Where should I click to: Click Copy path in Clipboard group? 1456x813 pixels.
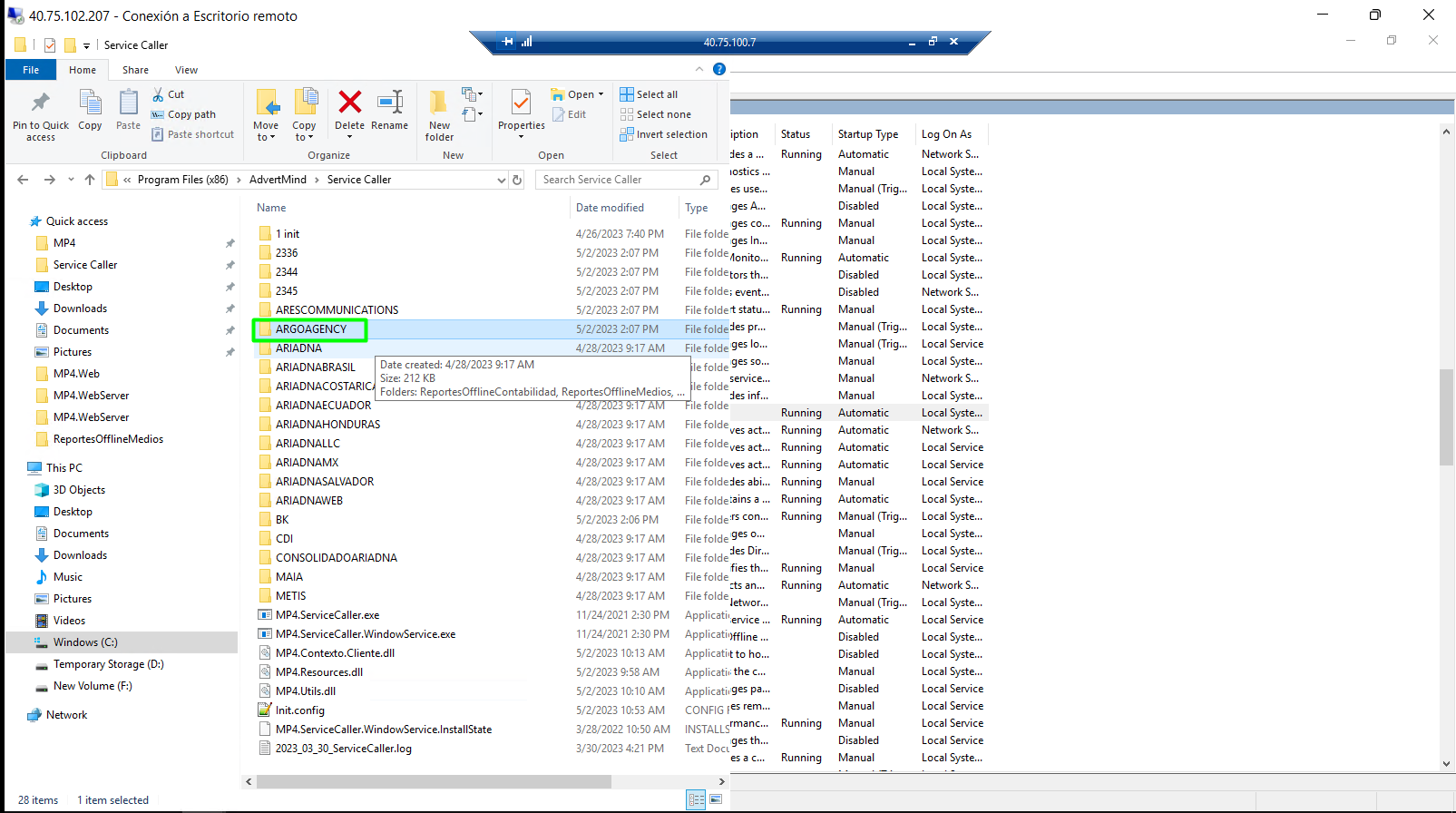coord(183,114)
